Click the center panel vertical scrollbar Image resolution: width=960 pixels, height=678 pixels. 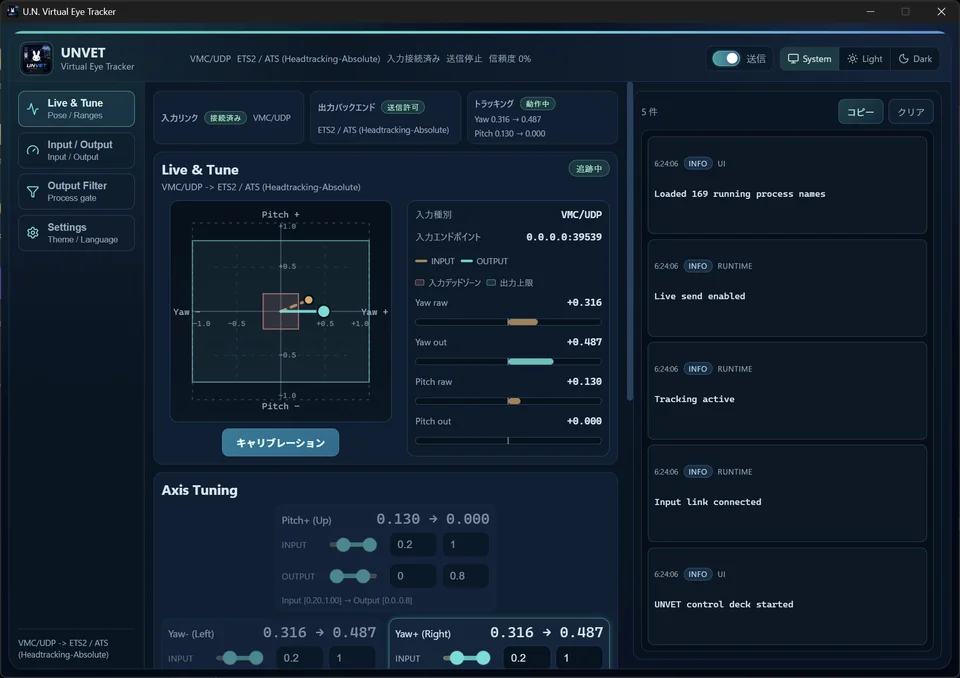tap(630, 242)
